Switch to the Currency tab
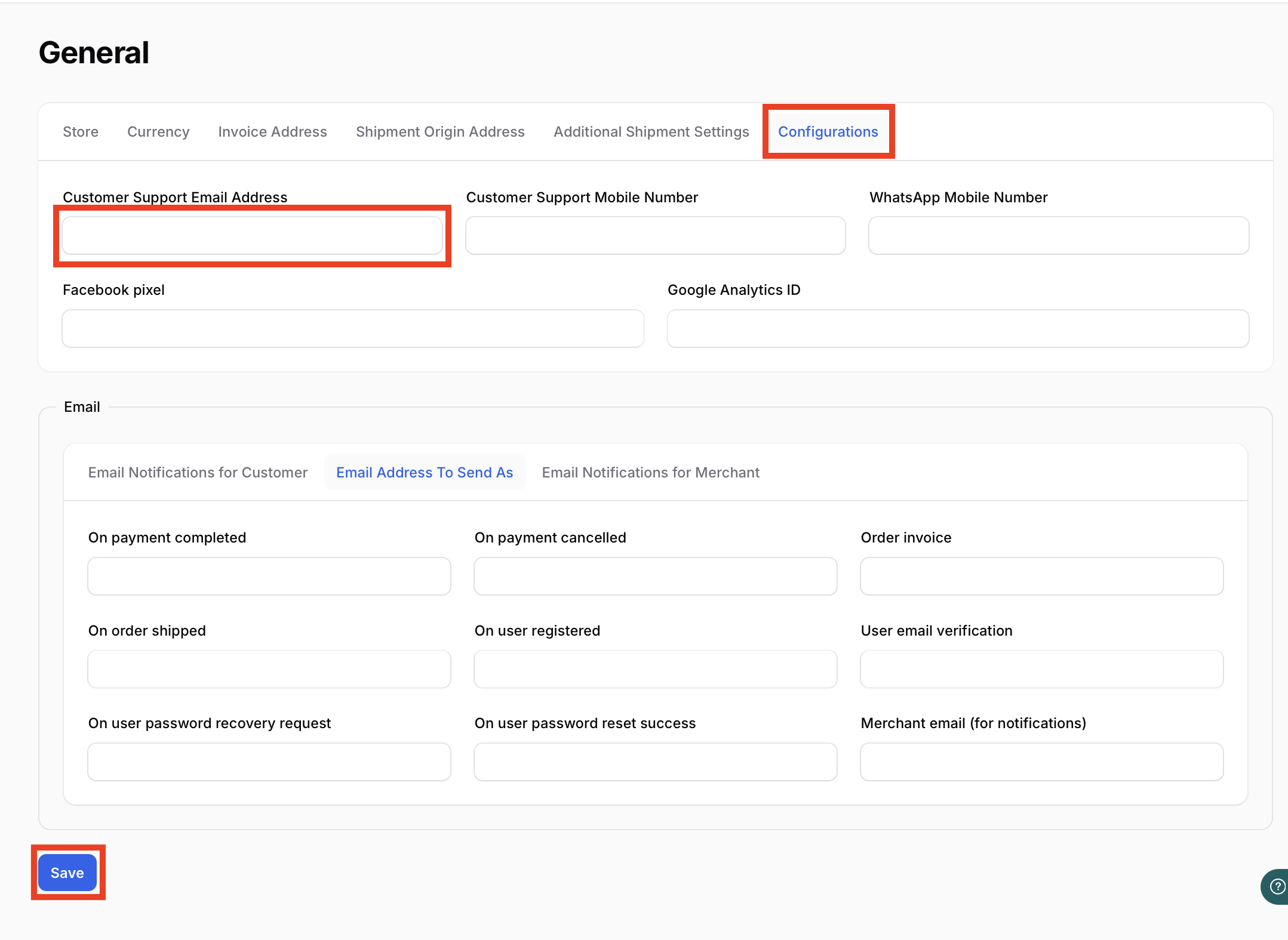The width and height of the screenshot is (1288, 940). point(158,132)
